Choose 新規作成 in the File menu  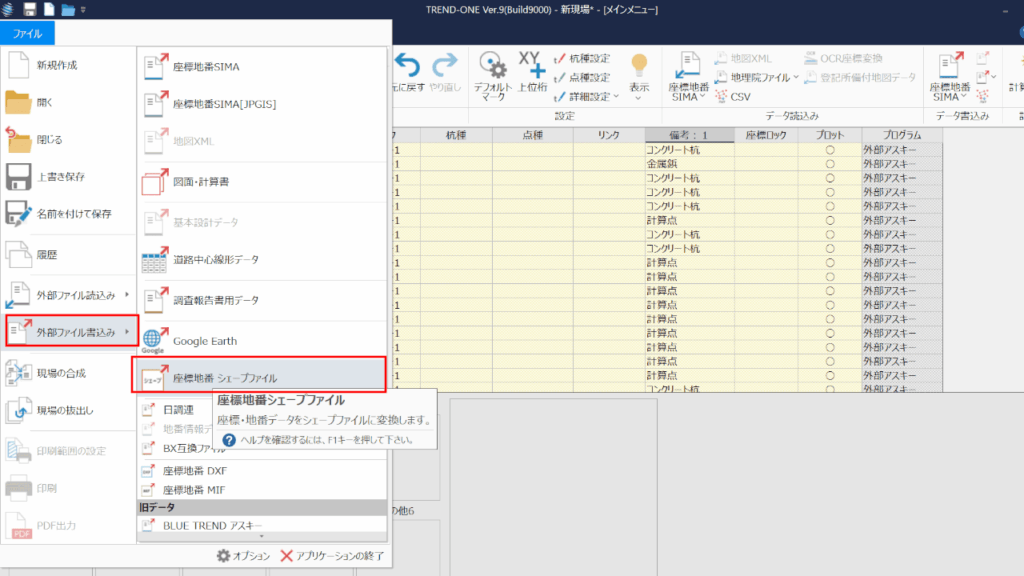(x=69, y=65)
